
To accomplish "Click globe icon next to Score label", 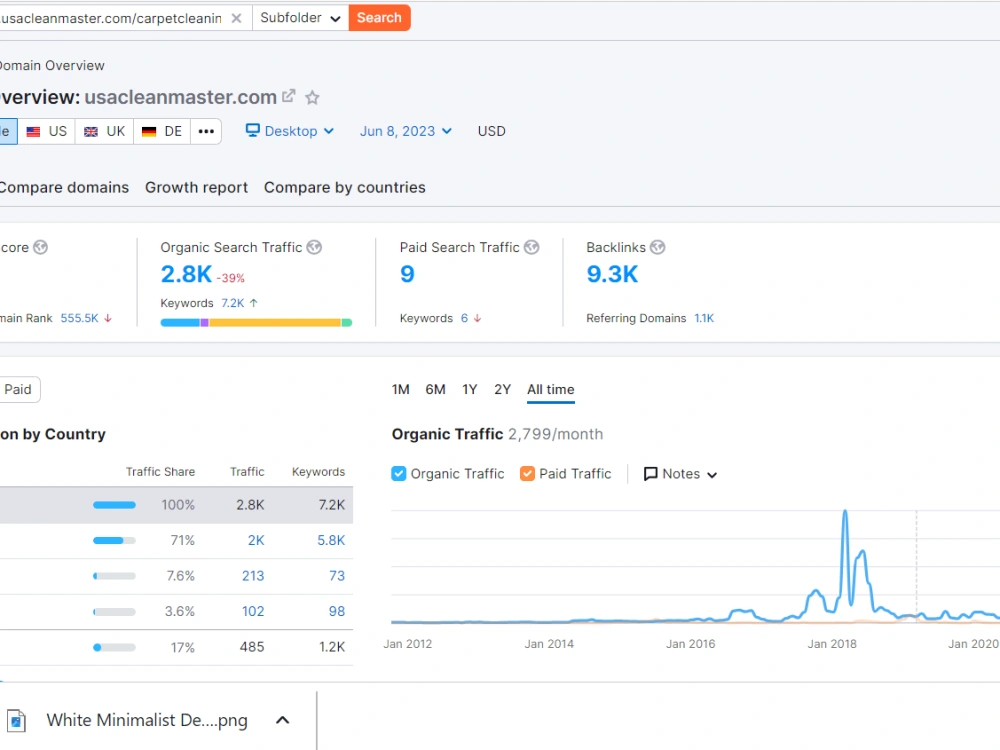I will 40,247.
